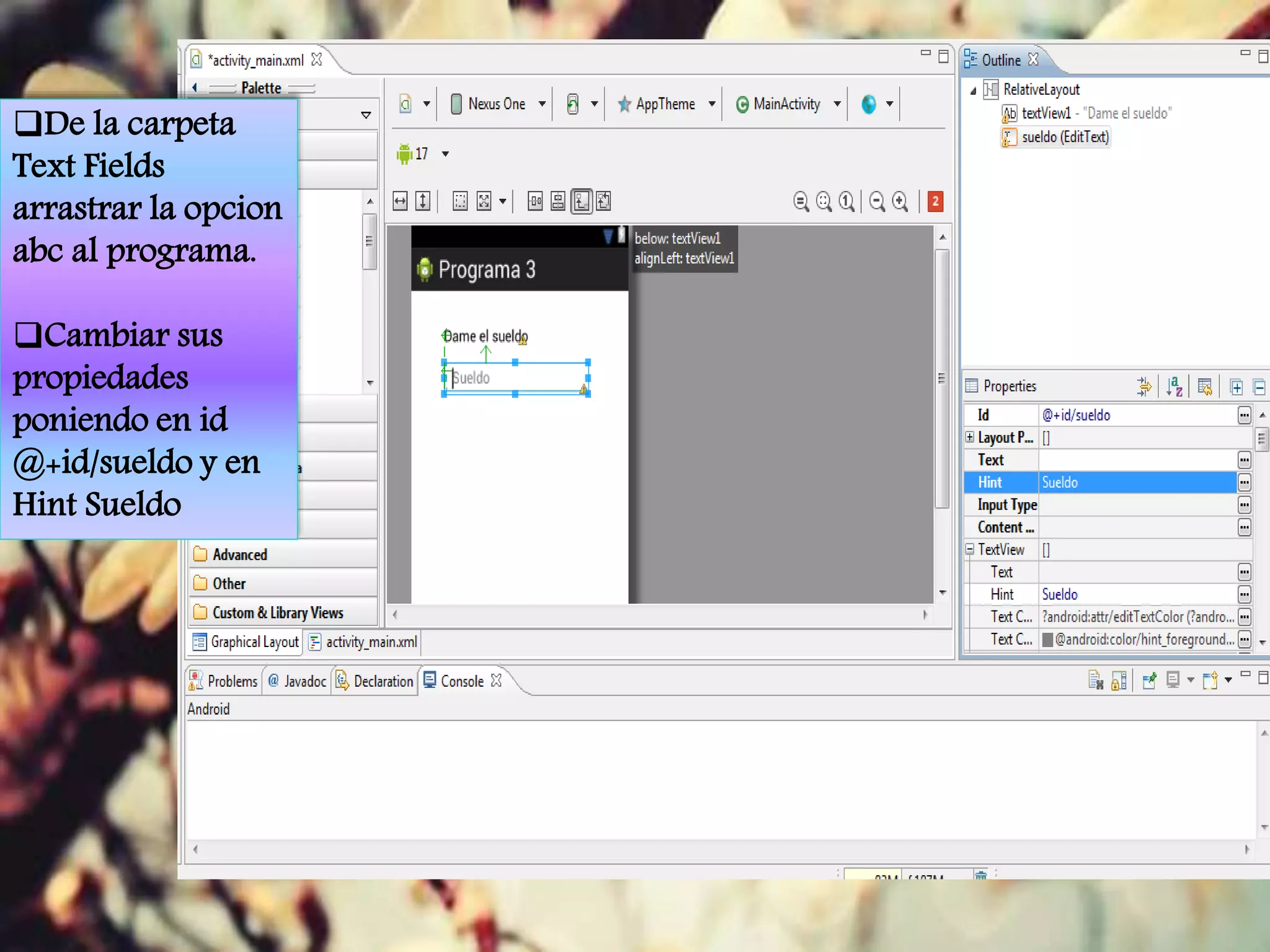Click the zoom in magnifier
Image resolution: width=1270 pixels, height=952 pixels.
[900, 201]
